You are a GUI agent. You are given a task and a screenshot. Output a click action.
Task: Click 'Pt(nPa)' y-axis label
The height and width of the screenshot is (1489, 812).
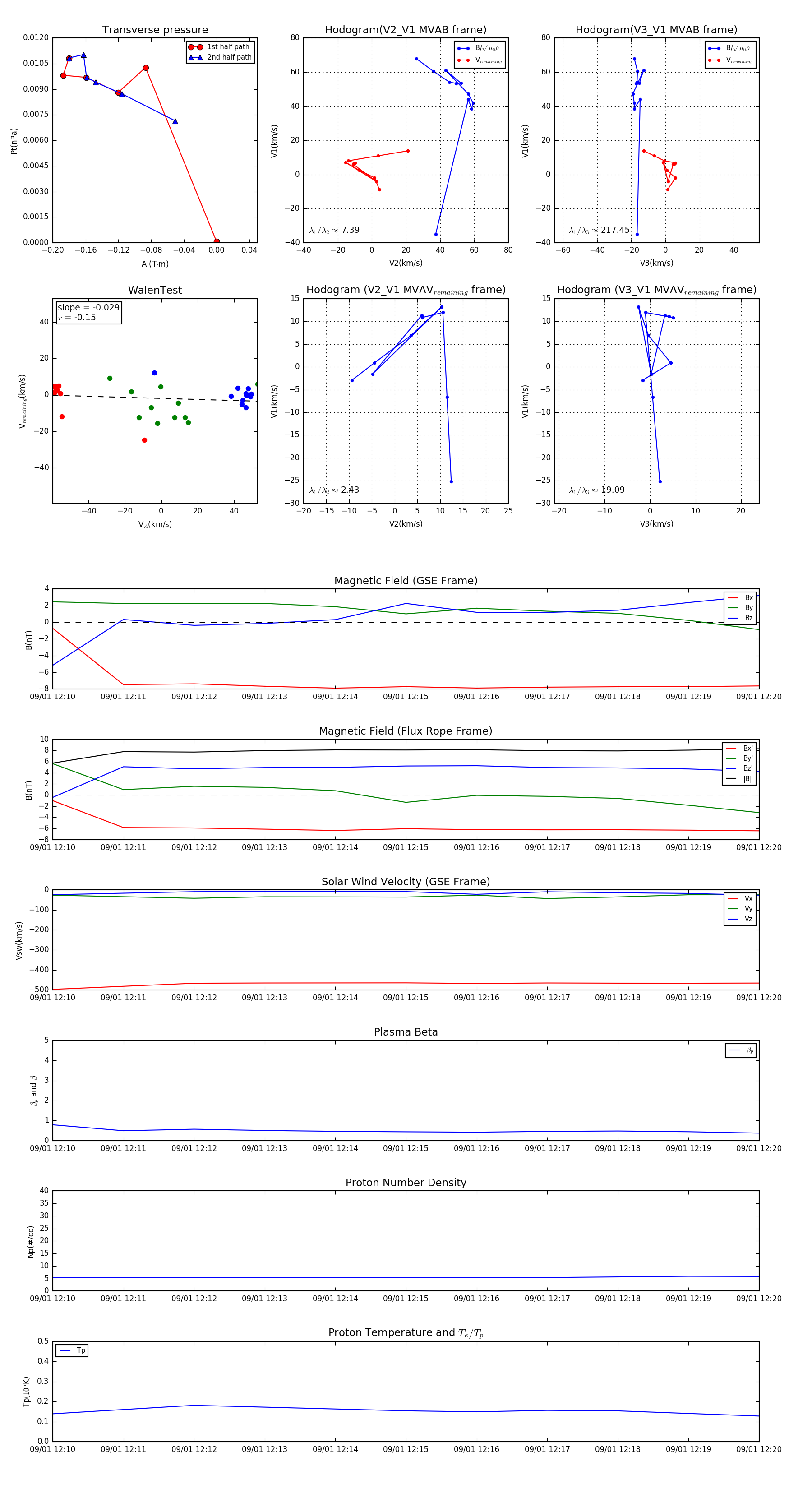point(14,141)
